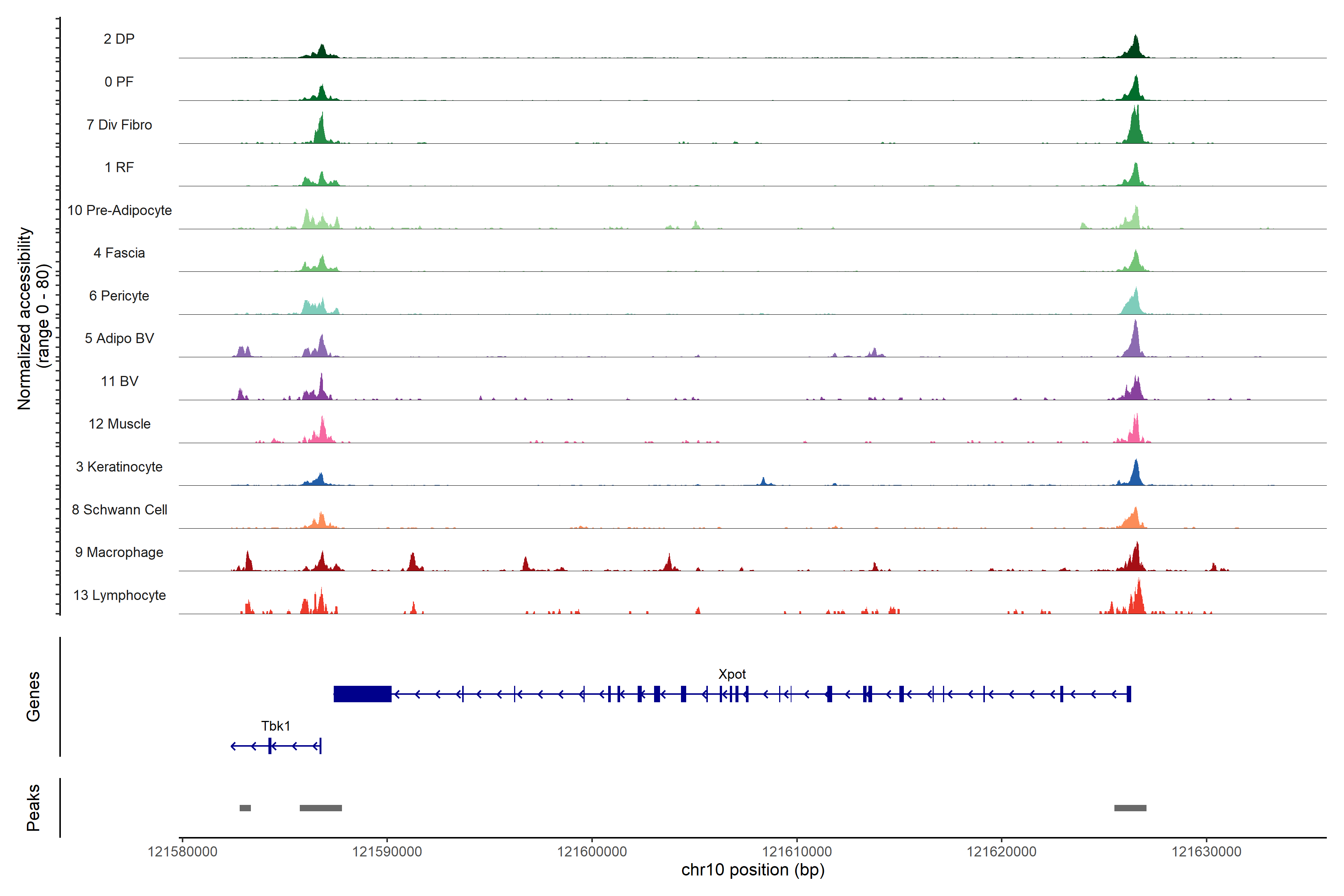Click the 121630000 x-axis tick label

1206,852
